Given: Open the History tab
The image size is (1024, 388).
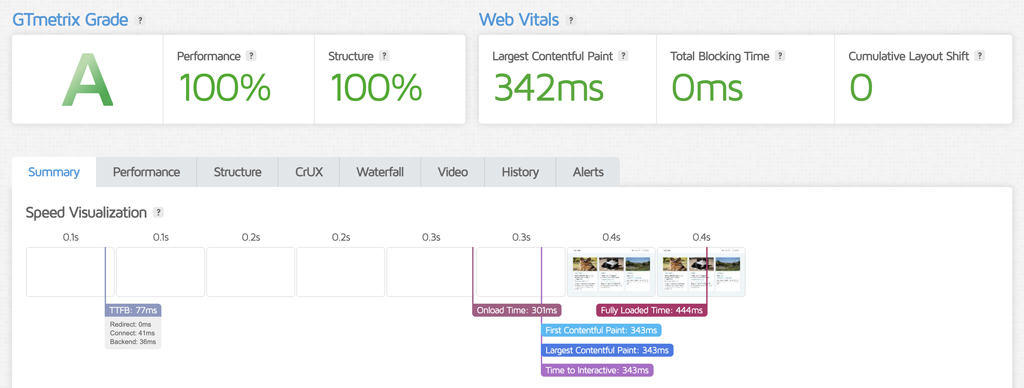Looking at the screenshot, I should tap(520, 172).
